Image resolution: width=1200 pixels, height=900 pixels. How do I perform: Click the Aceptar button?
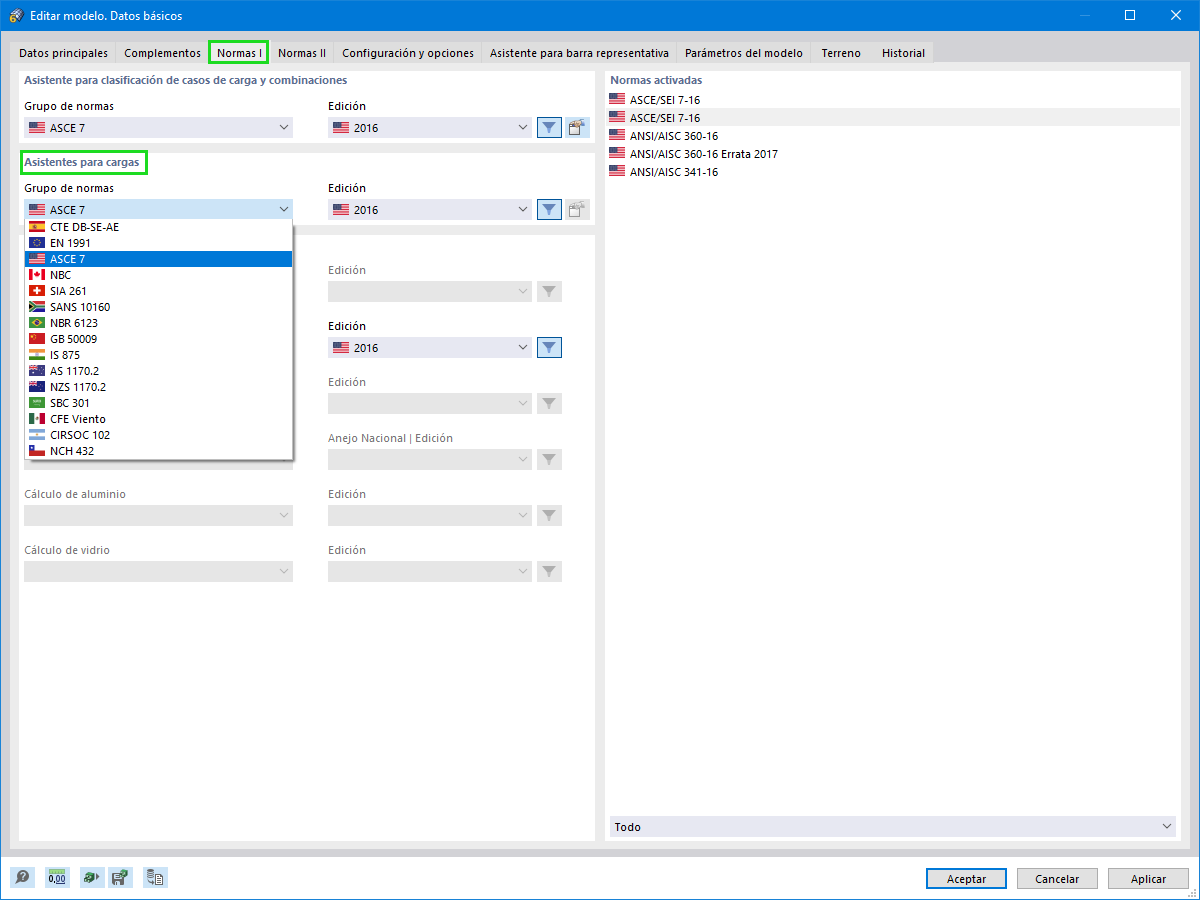click(966, 878)
